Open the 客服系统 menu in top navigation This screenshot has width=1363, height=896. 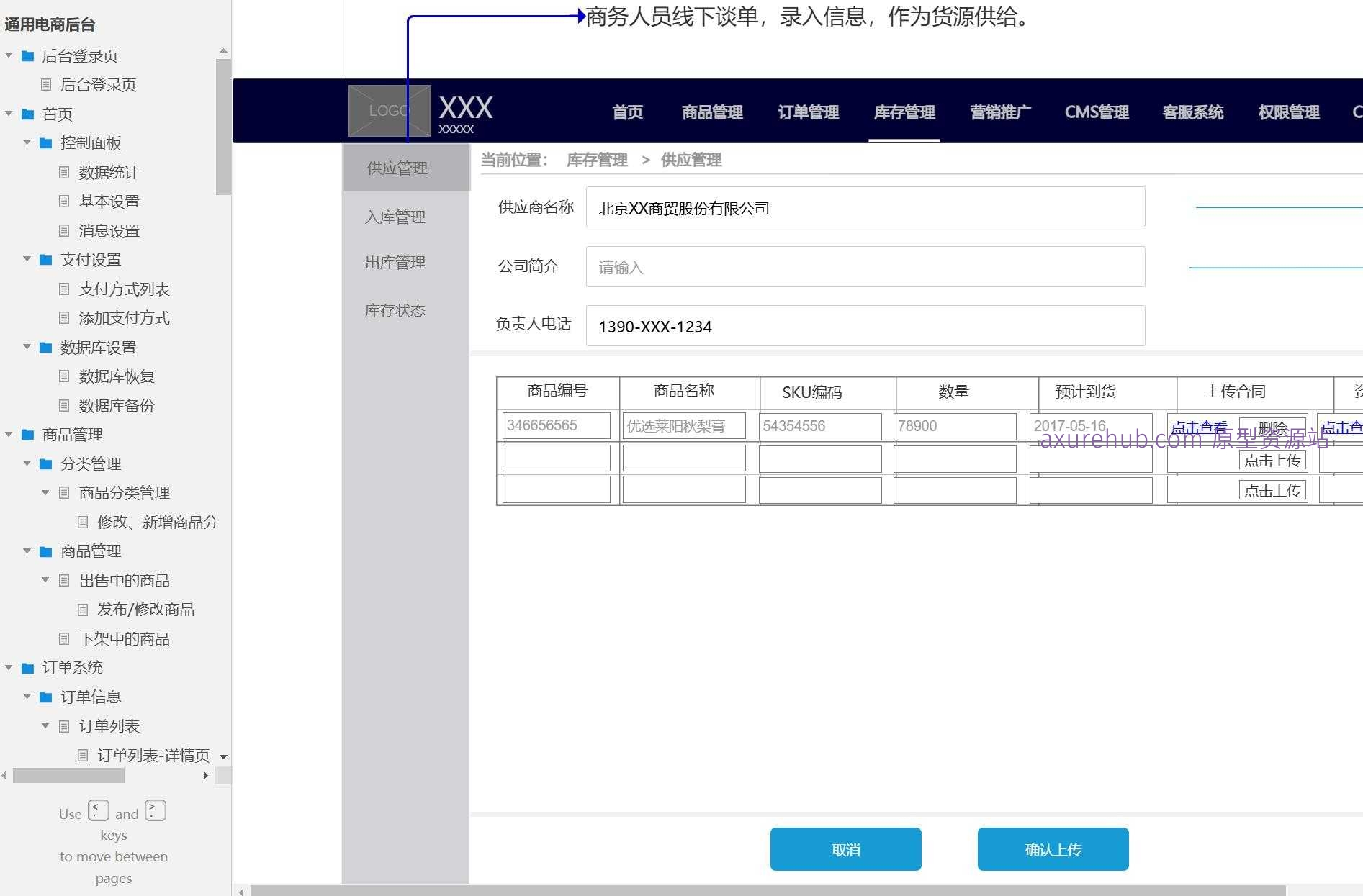(x=1192, y=112)
